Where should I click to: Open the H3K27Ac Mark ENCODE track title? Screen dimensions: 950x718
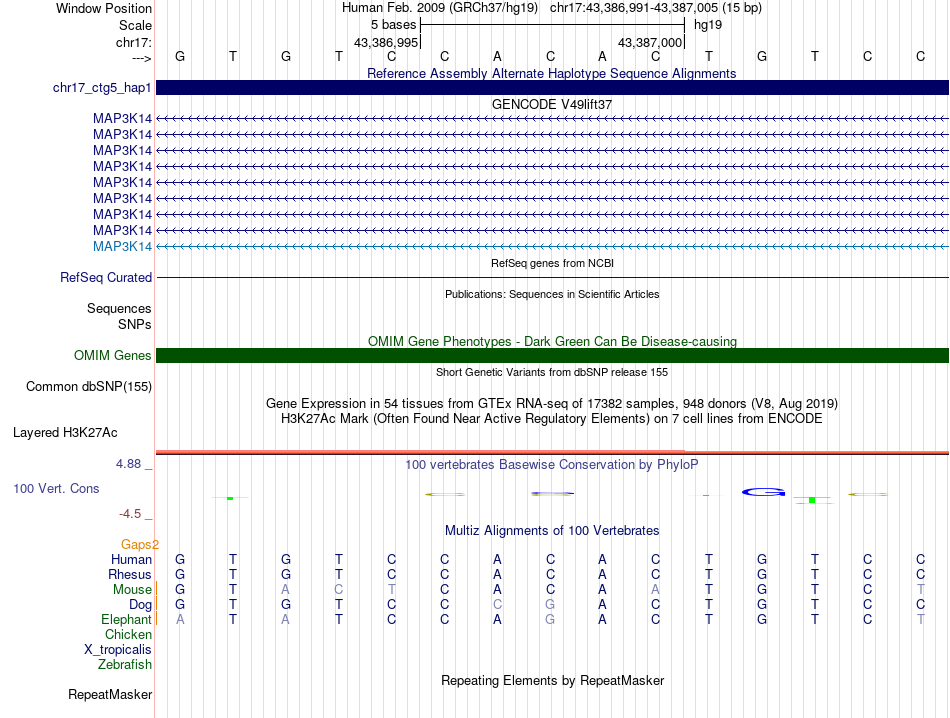pos(552,419)
